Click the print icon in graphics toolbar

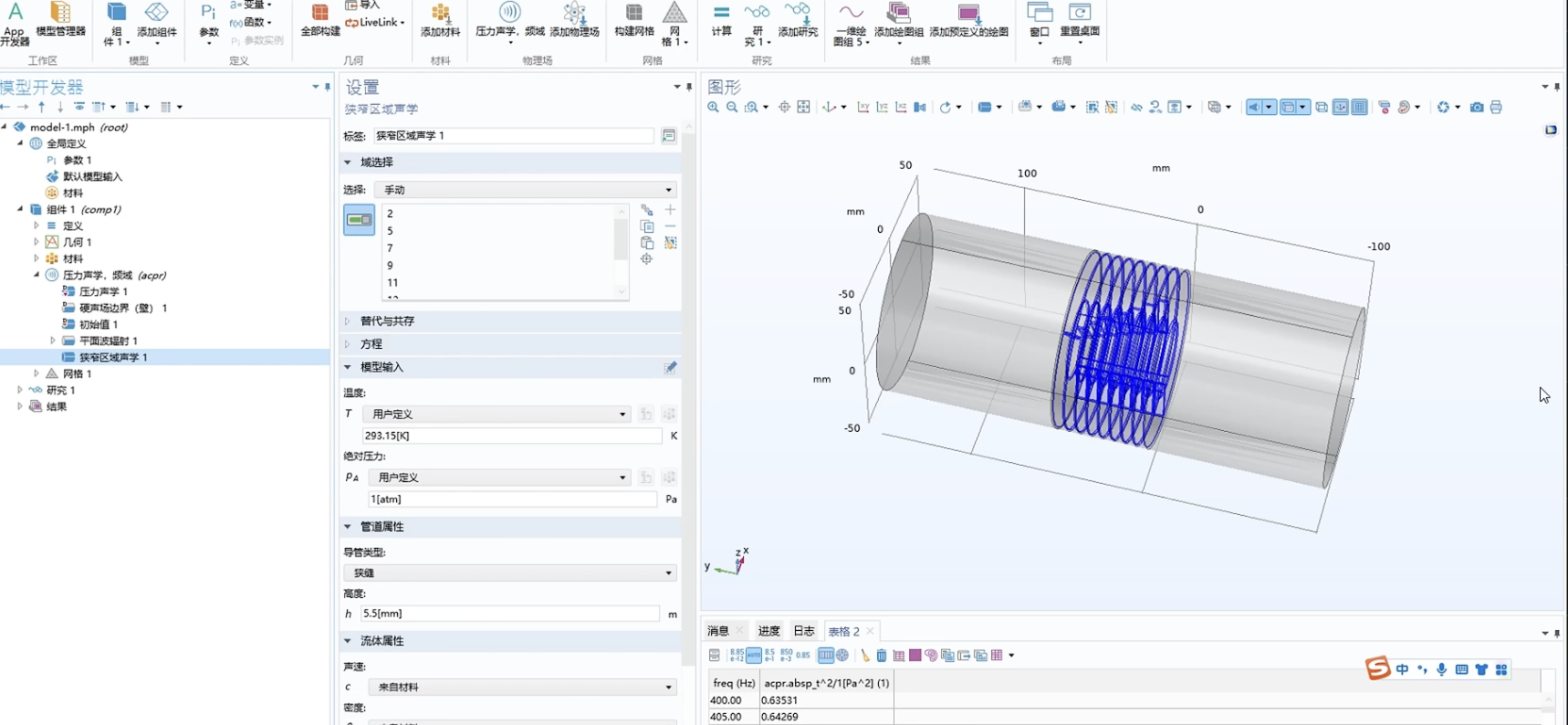coord(1496,108)
